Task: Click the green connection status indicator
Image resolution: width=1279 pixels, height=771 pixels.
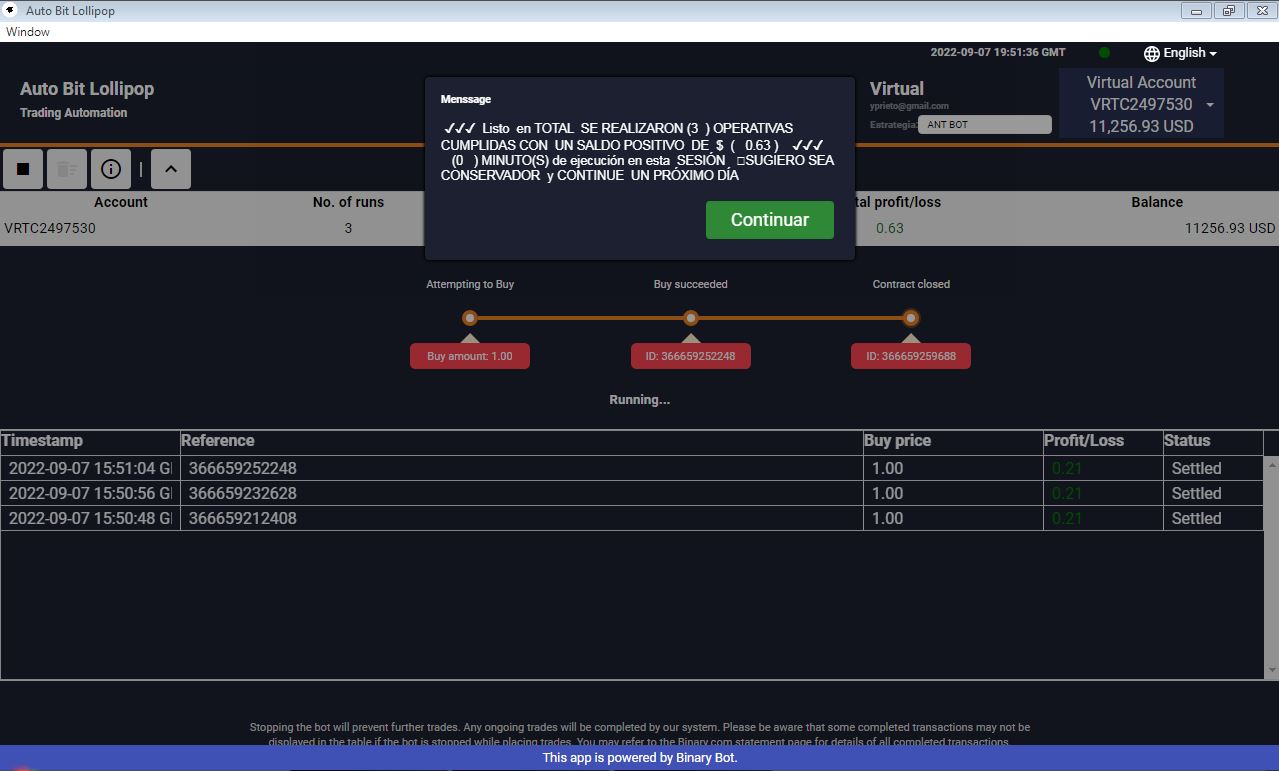Action: 1104,53
